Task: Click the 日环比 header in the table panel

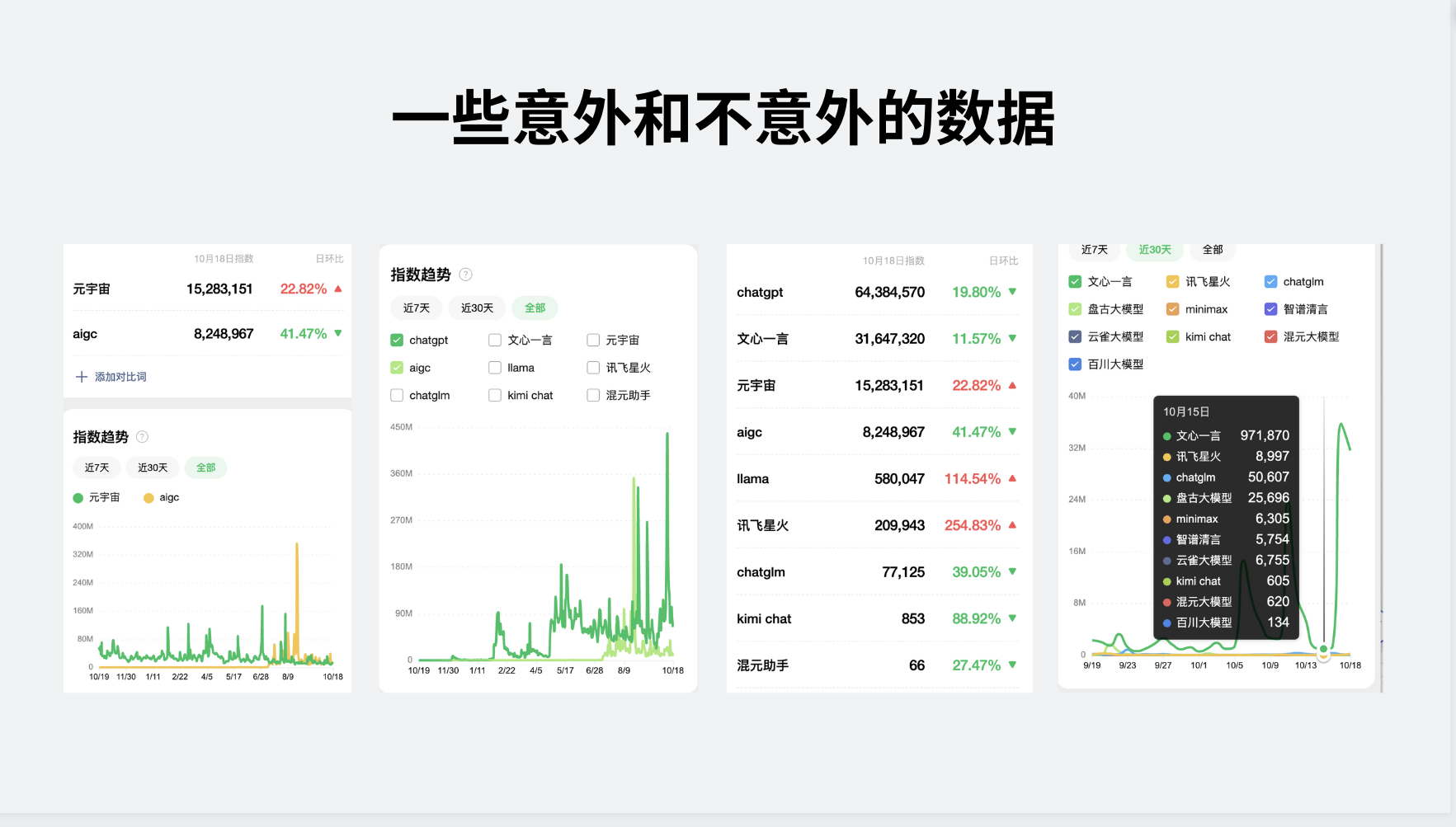Action: pyautogui.click(x=1004, y=261)
